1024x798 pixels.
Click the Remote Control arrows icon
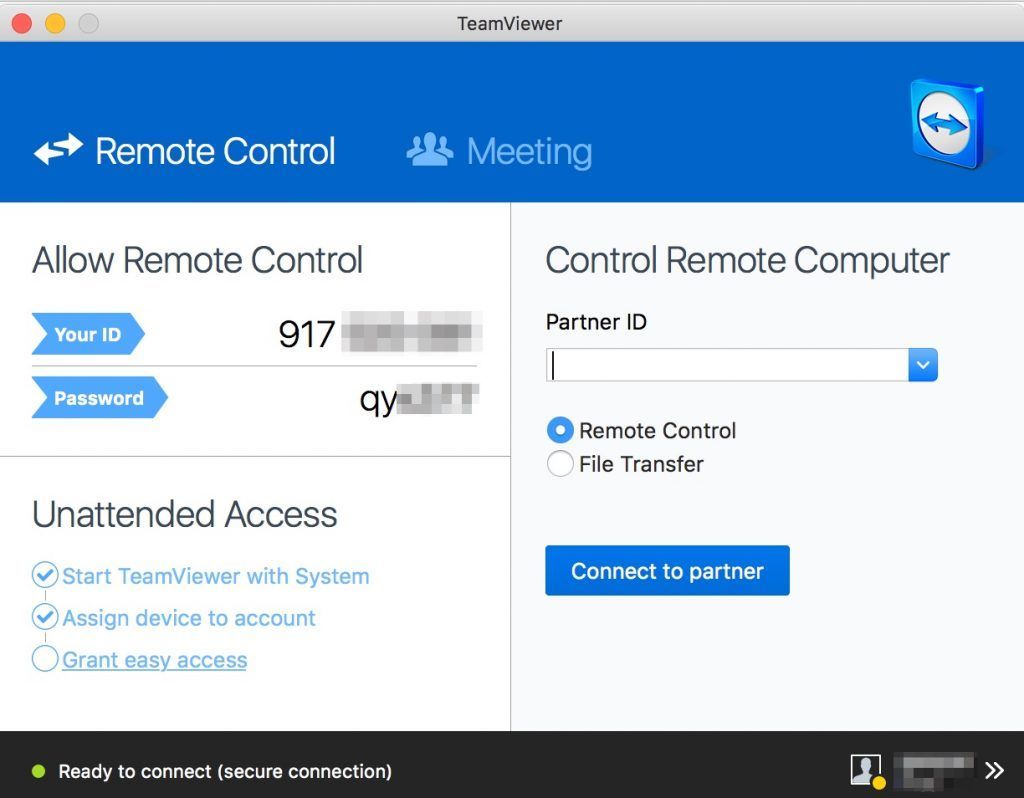58,150
